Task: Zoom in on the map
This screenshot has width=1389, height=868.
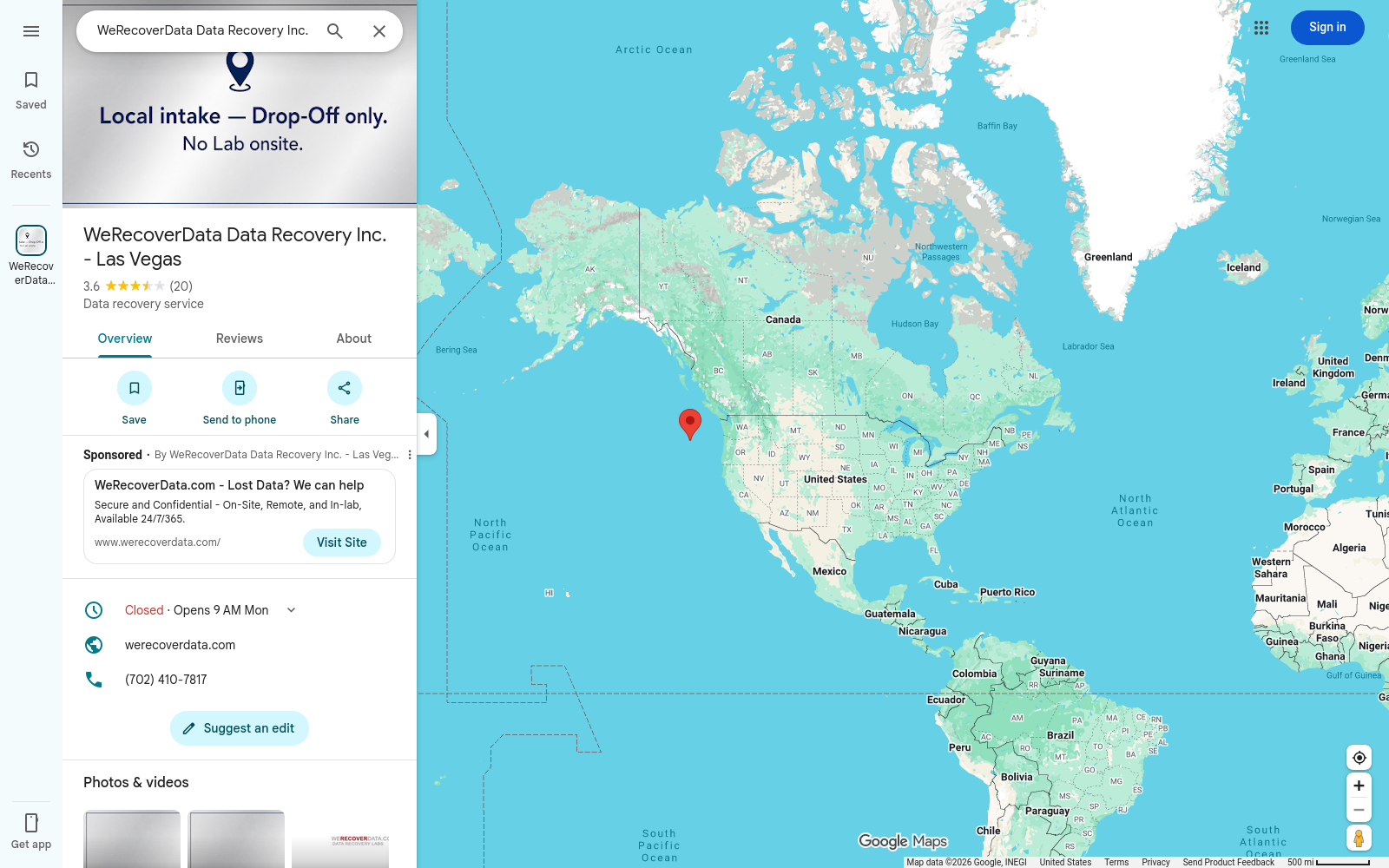Action: coord(1359,786)
